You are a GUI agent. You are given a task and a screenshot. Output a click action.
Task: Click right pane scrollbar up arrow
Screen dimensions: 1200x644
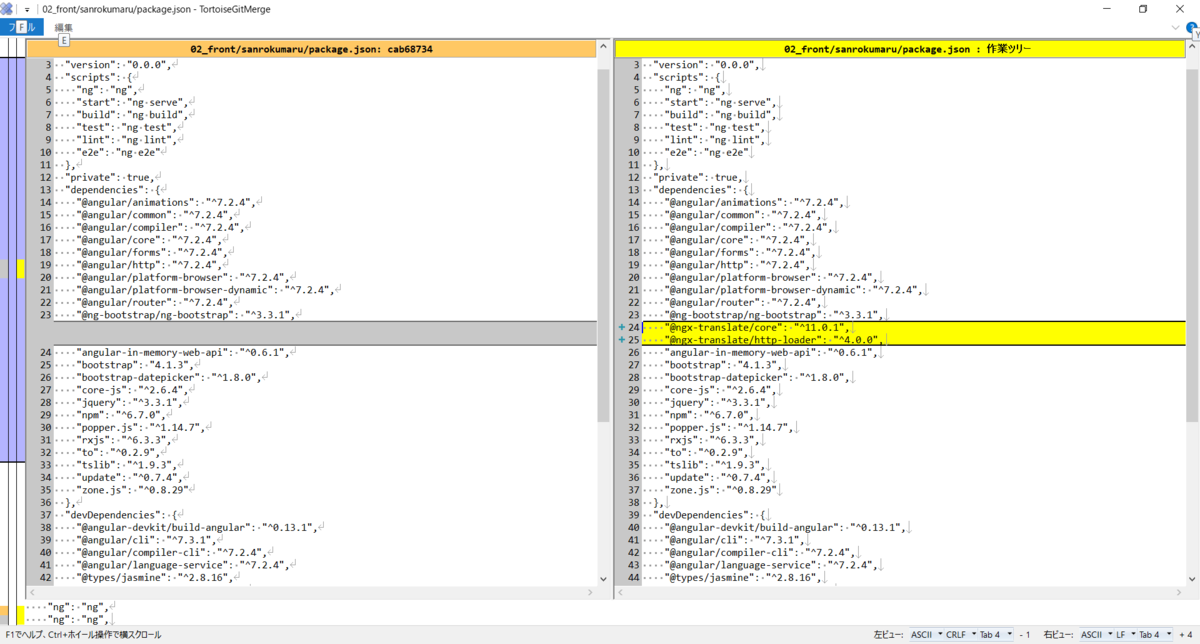tap(1192, 48)
